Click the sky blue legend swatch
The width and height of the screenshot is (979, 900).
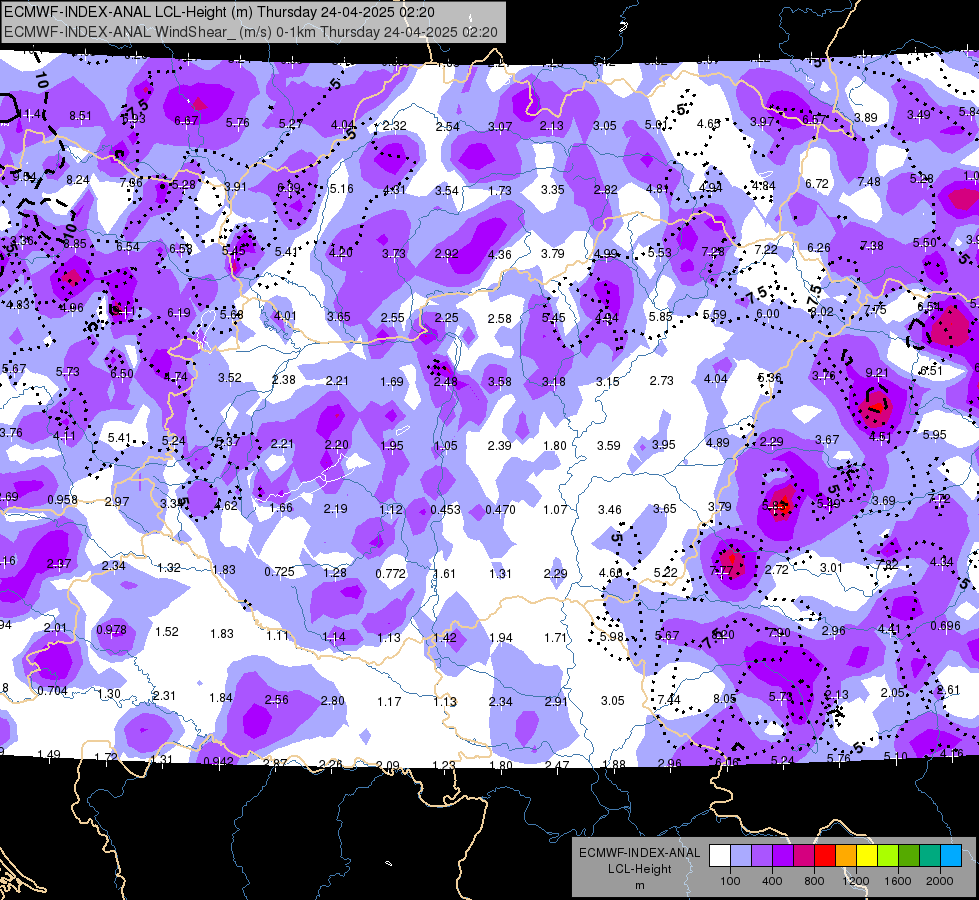pos(951,856)
